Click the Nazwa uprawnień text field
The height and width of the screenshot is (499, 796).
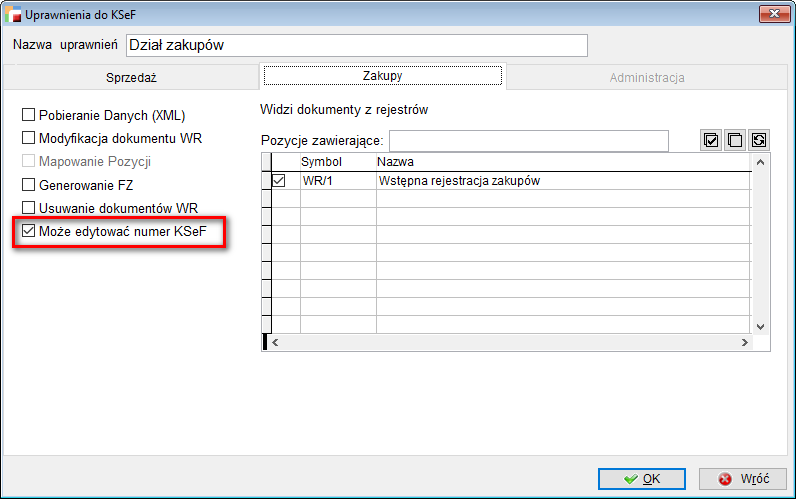pyautogui.click(x=357, y=45)
